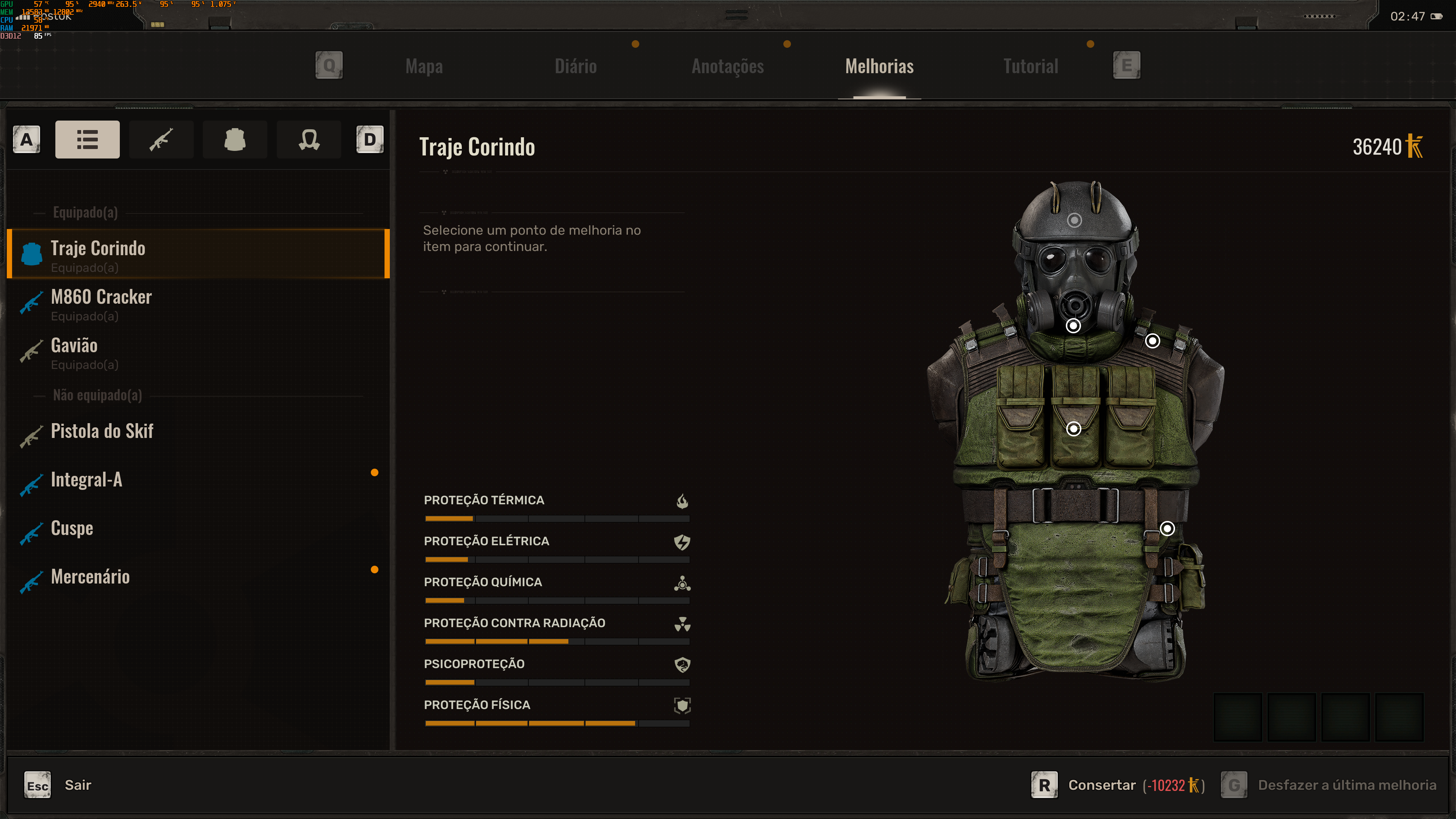Screen dimensions: 1456x819
Task: Click the first empty upgrade slot box
Action: tap(1237, 717)
